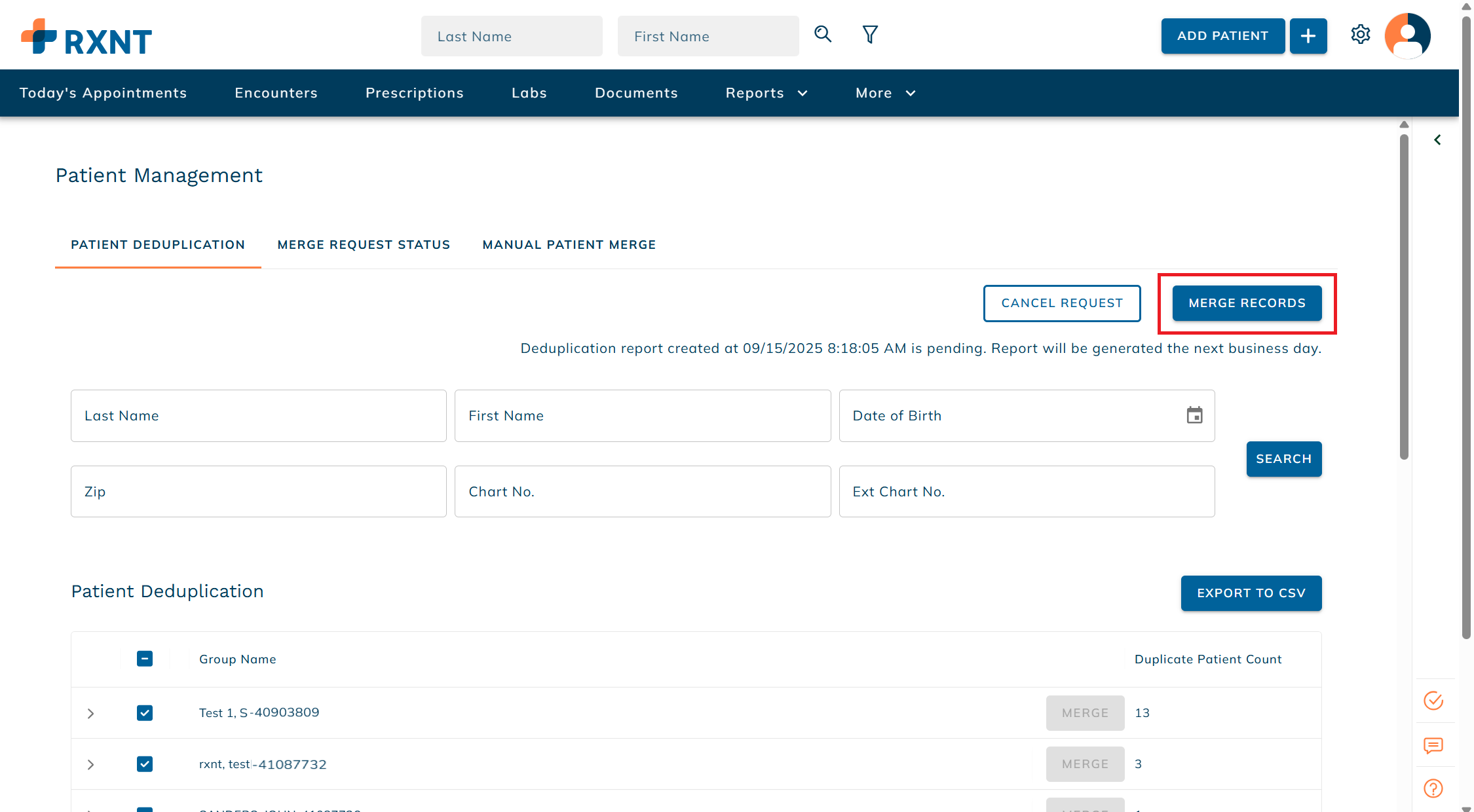
Task: Switch to the Merge Request Status tab
Action: [364, 245]
